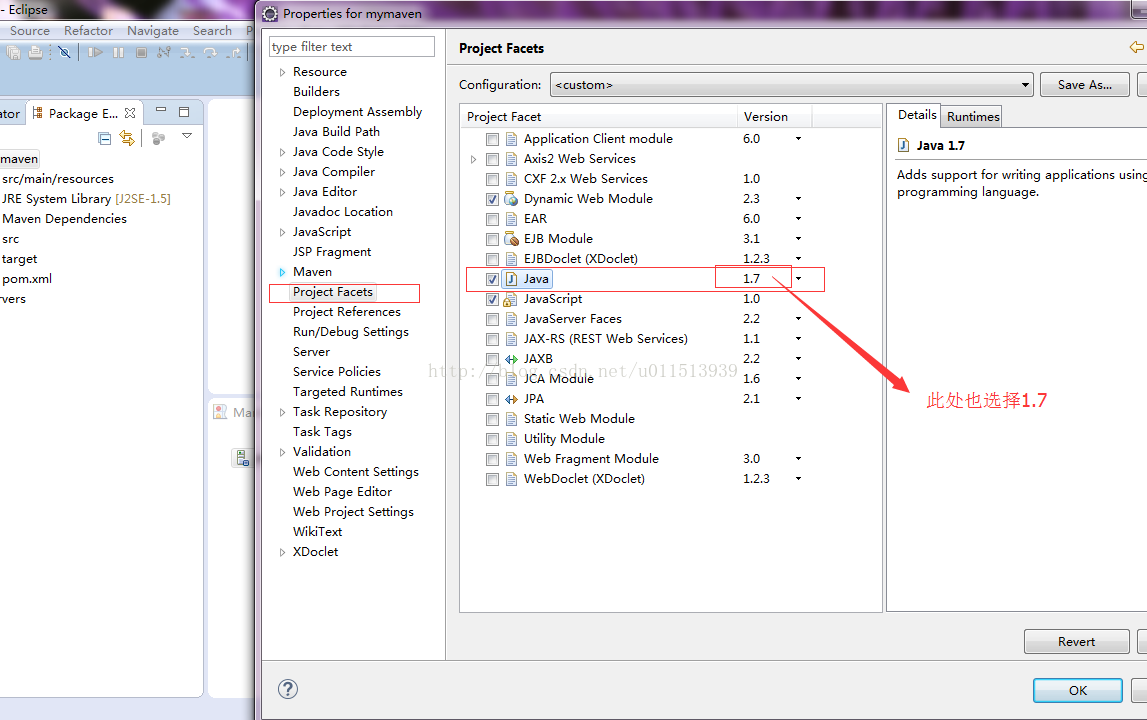The image size is (1147, 720).
Task: Open the EJB Module version dropdown
Action: pyautogui.click(x=799, y=239)
